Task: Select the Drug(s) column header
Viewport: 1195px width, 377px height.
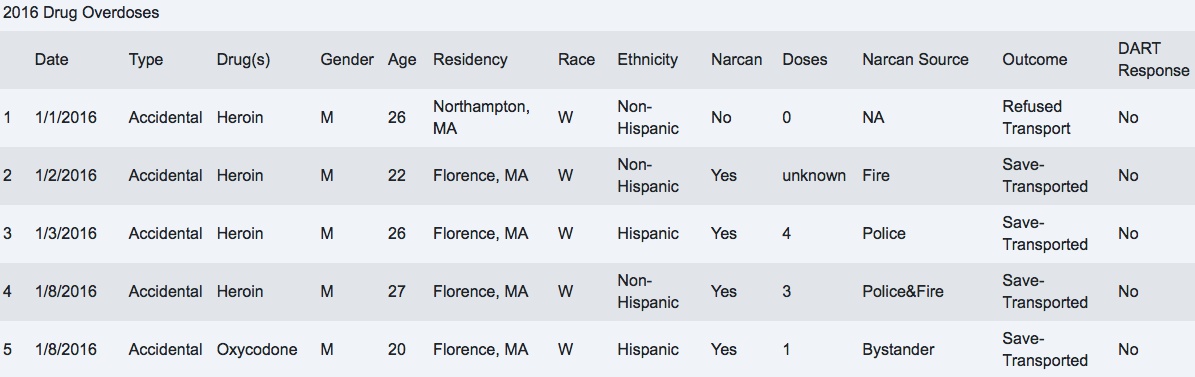Action: 243,59
